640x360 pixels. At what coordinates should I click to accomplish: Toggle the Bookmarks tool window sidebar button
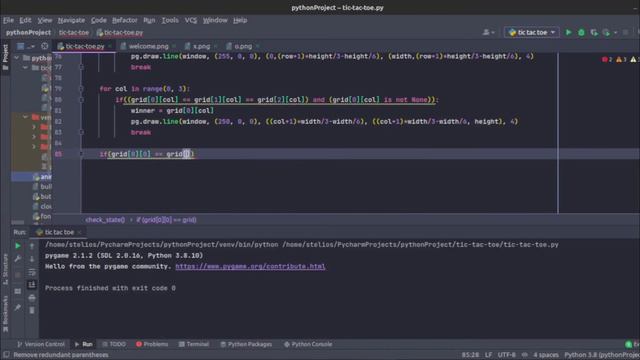click(x=5, y=314)
